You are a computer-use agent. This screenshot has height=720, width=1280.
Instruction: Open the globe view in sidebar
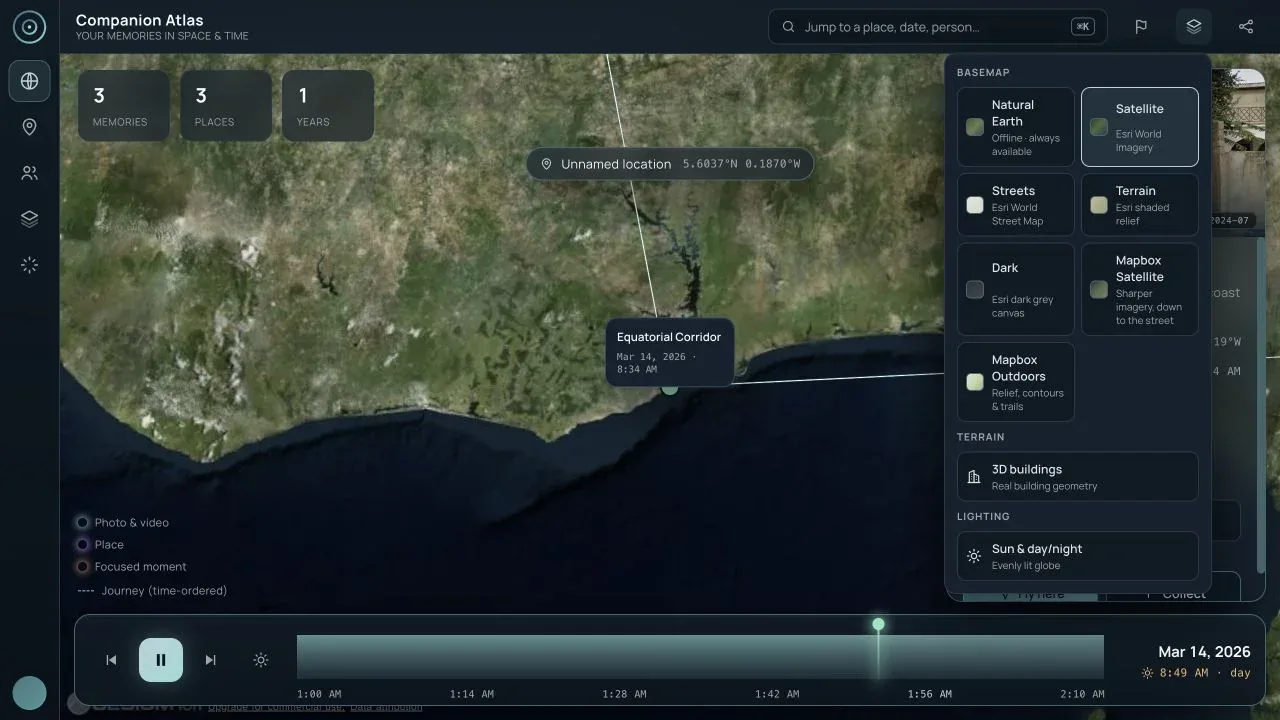click(29, 81)
